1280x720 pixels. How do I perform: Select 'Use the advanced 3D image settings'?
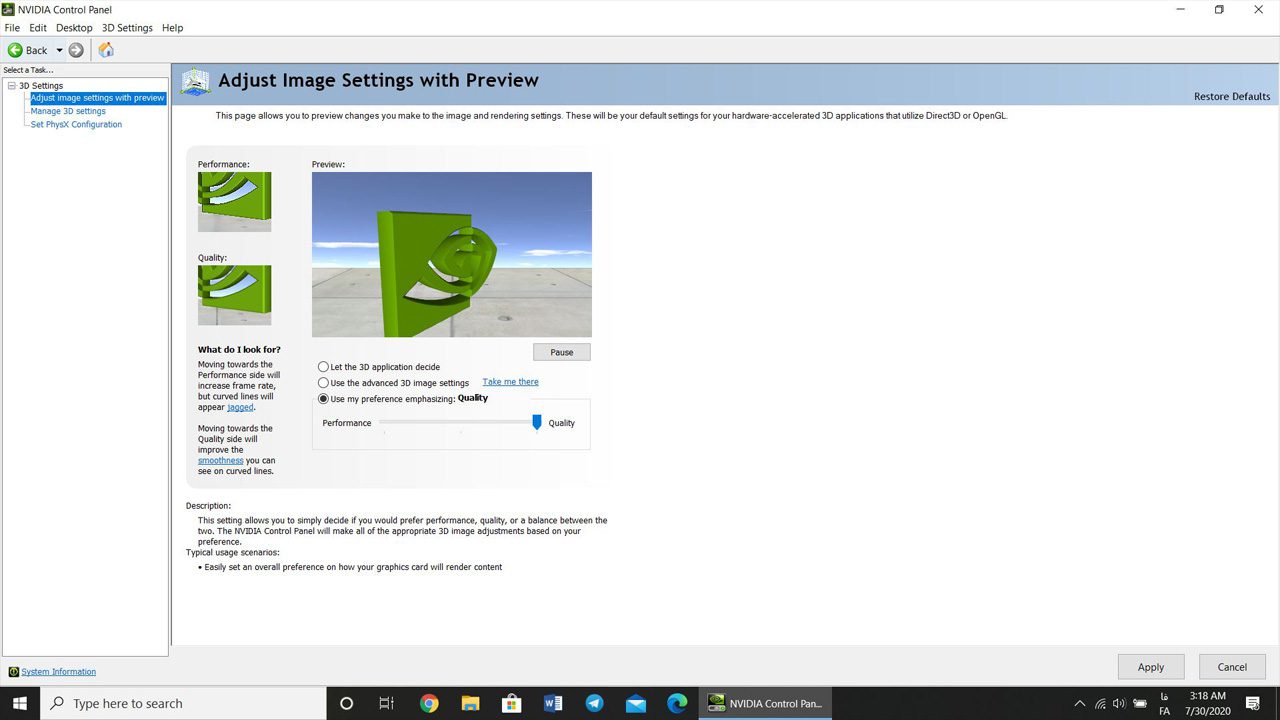coord(323,383)
